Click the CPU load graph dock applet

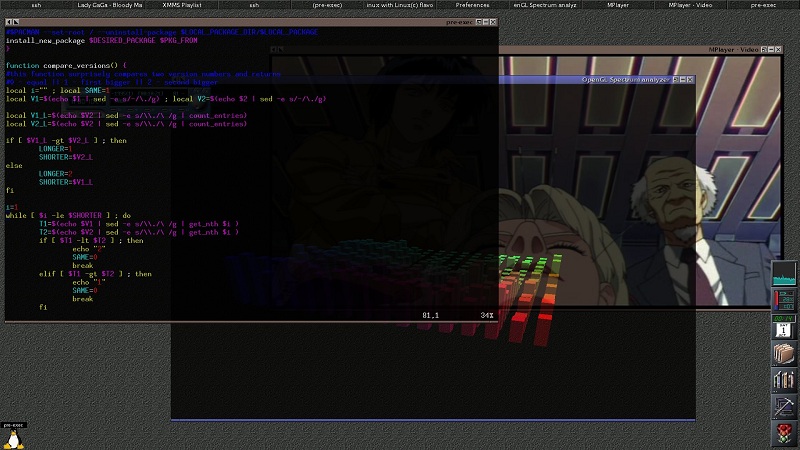[x=784, y=270]
